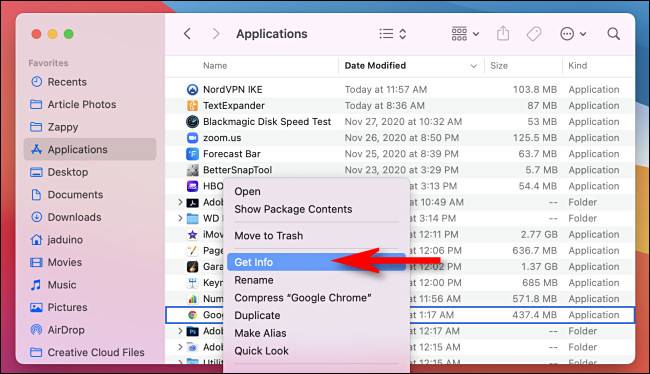This screenshot has height=374, width=650.
Task: Click the Search magnifier icon
Action: [614, 34]
